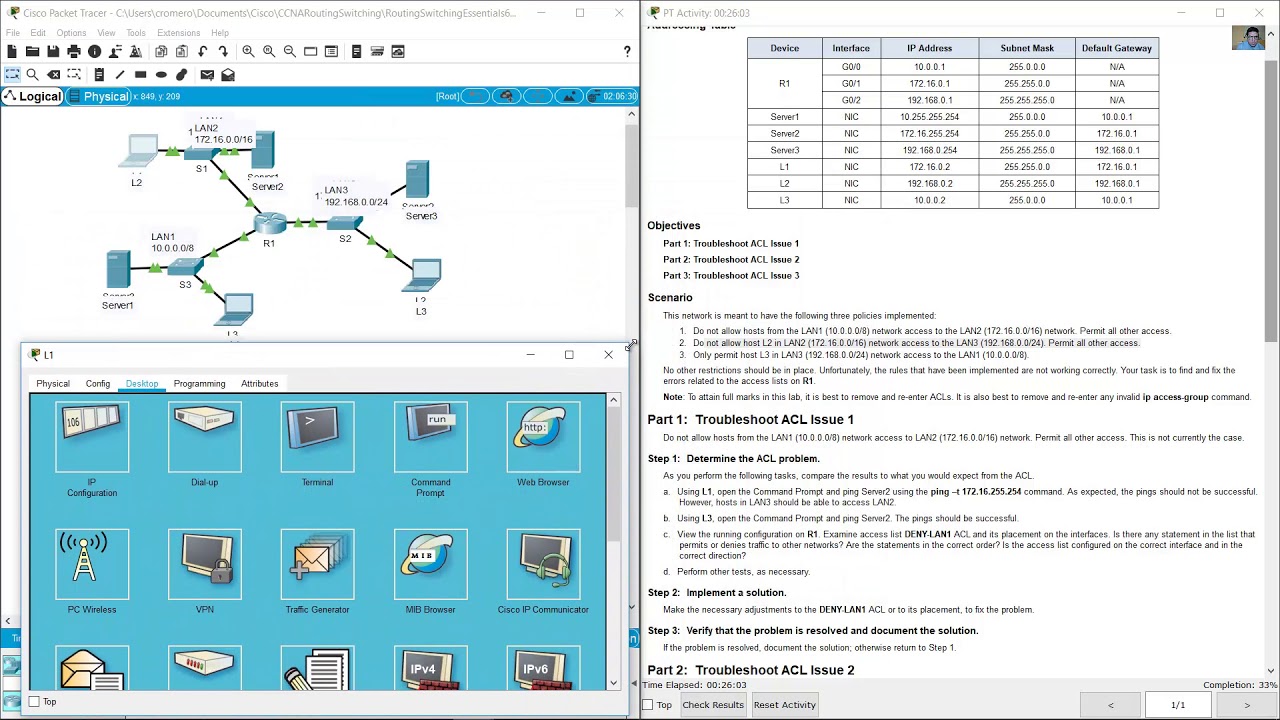Click the Redo arrow icon
1280x720 pixels.
tap(223, 51)
